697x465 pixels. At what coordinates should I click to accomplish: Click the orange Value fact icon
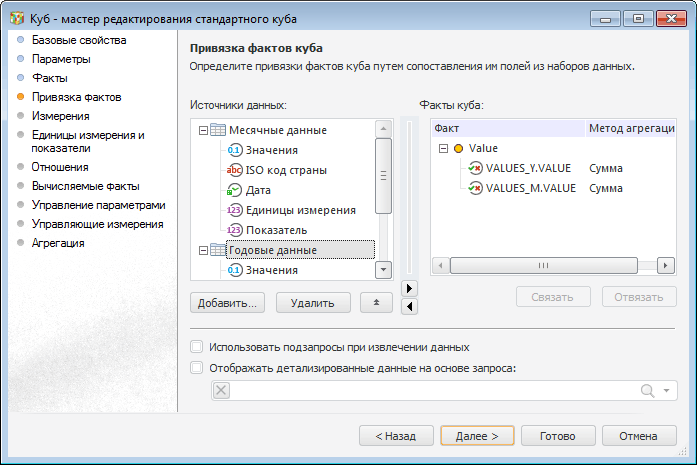459,148
